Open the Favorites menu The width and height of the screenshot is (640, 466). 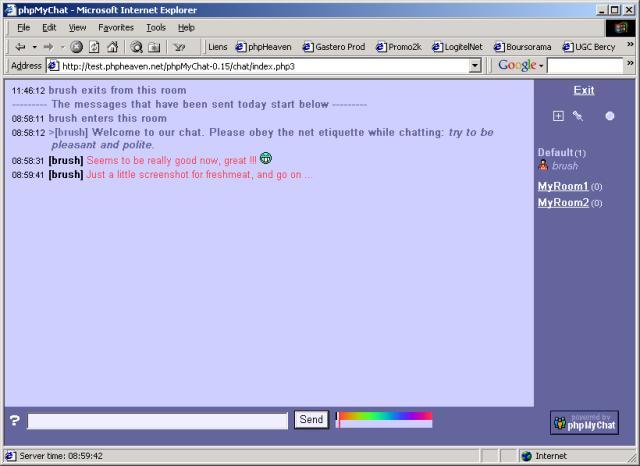tap(116, 27)
